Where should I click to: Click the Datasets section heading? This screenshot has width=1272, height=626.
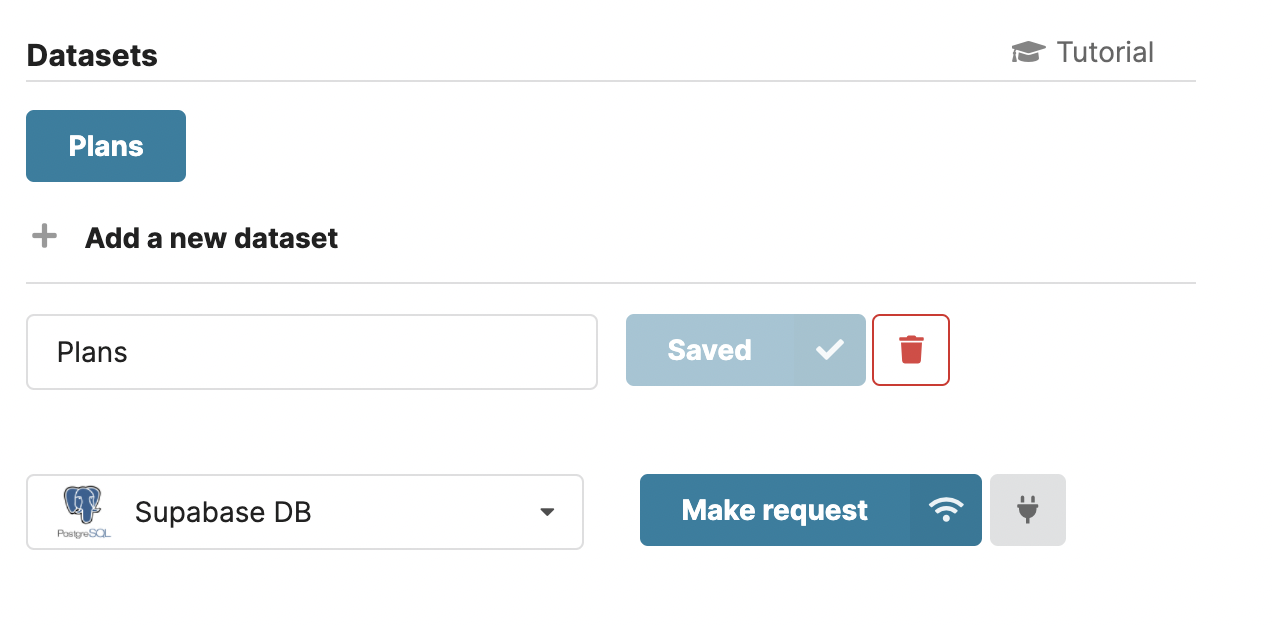(92, 55)
